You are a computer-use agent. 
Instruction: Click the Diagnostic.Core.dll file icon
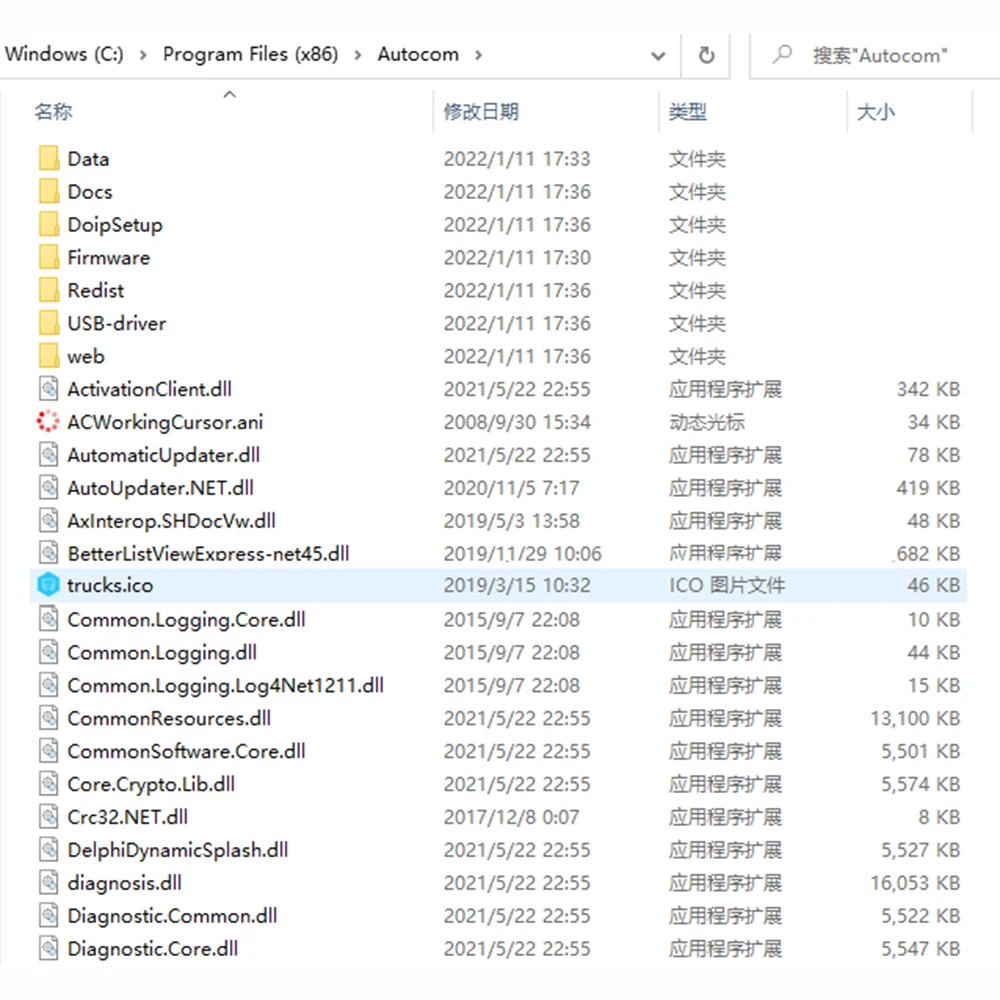48,948
